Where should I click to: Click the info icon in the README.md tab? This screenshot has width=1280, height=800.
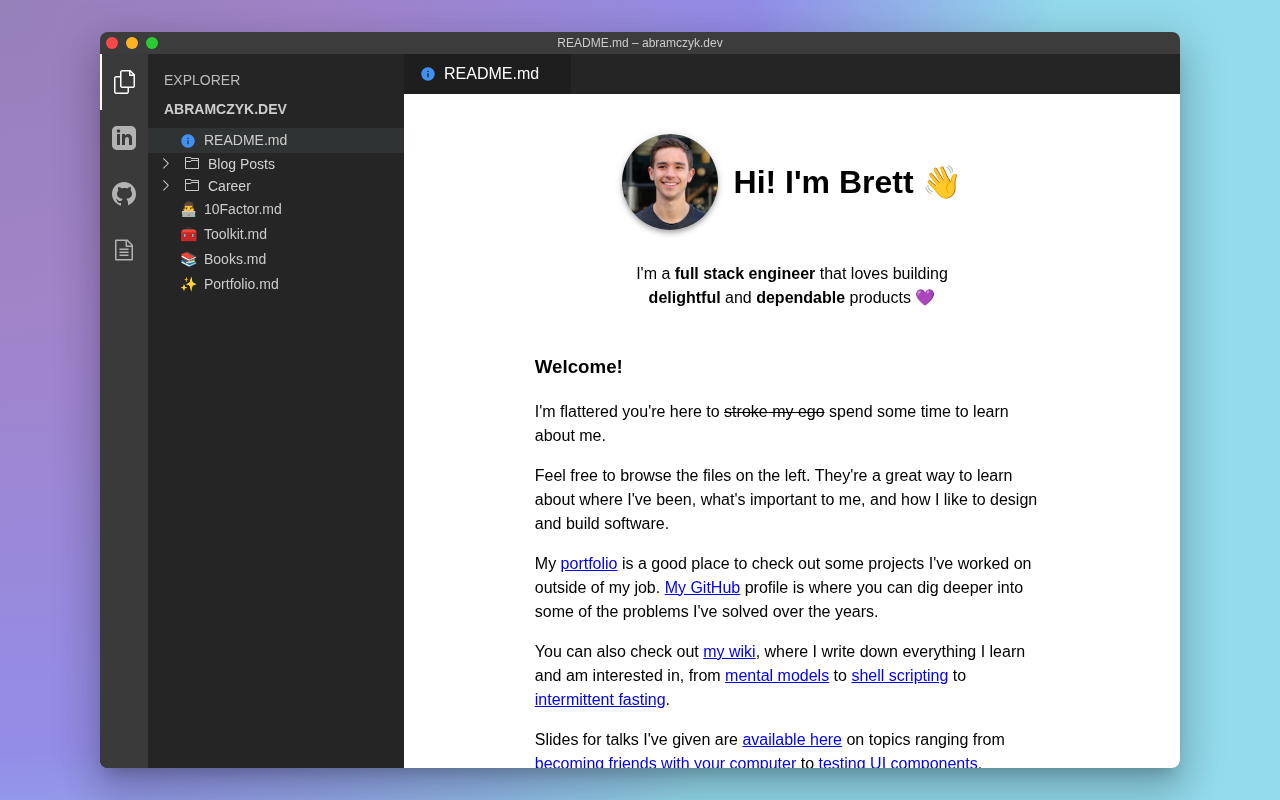(x=428, y=74)
